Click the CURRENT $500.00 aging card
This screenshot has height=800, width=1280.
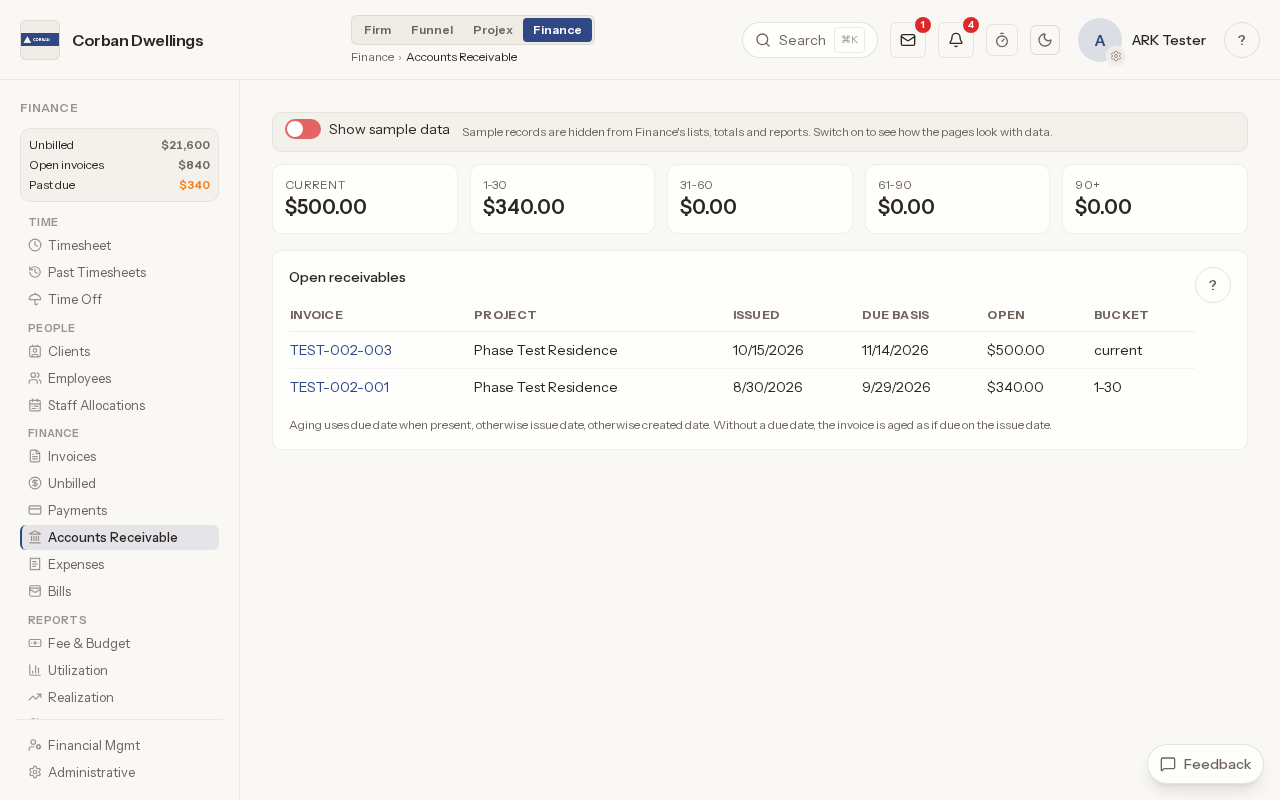pos(365,199)
